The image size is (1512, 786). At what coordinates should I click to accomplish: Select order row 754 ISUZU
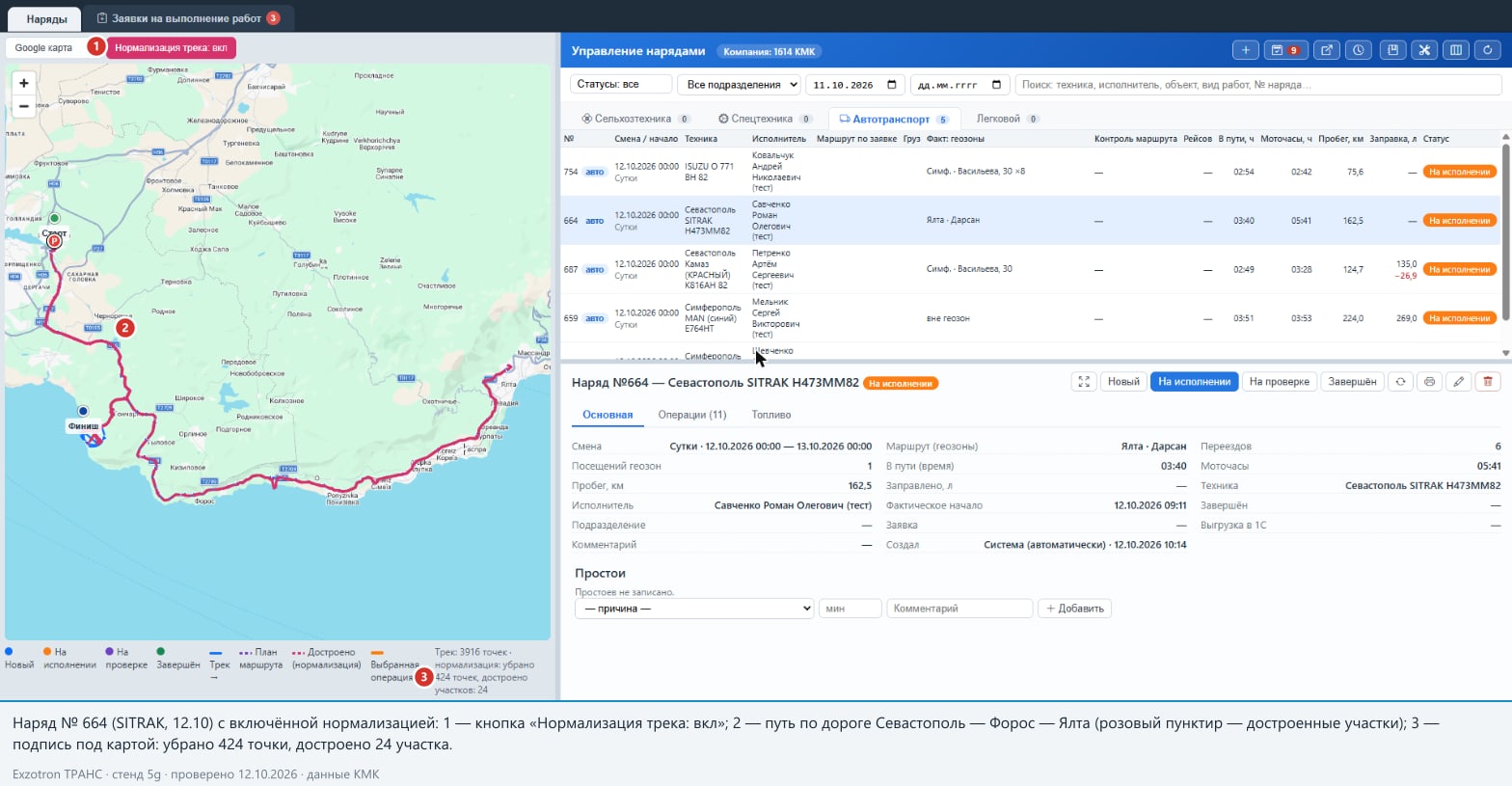[x=1030, y=172]
